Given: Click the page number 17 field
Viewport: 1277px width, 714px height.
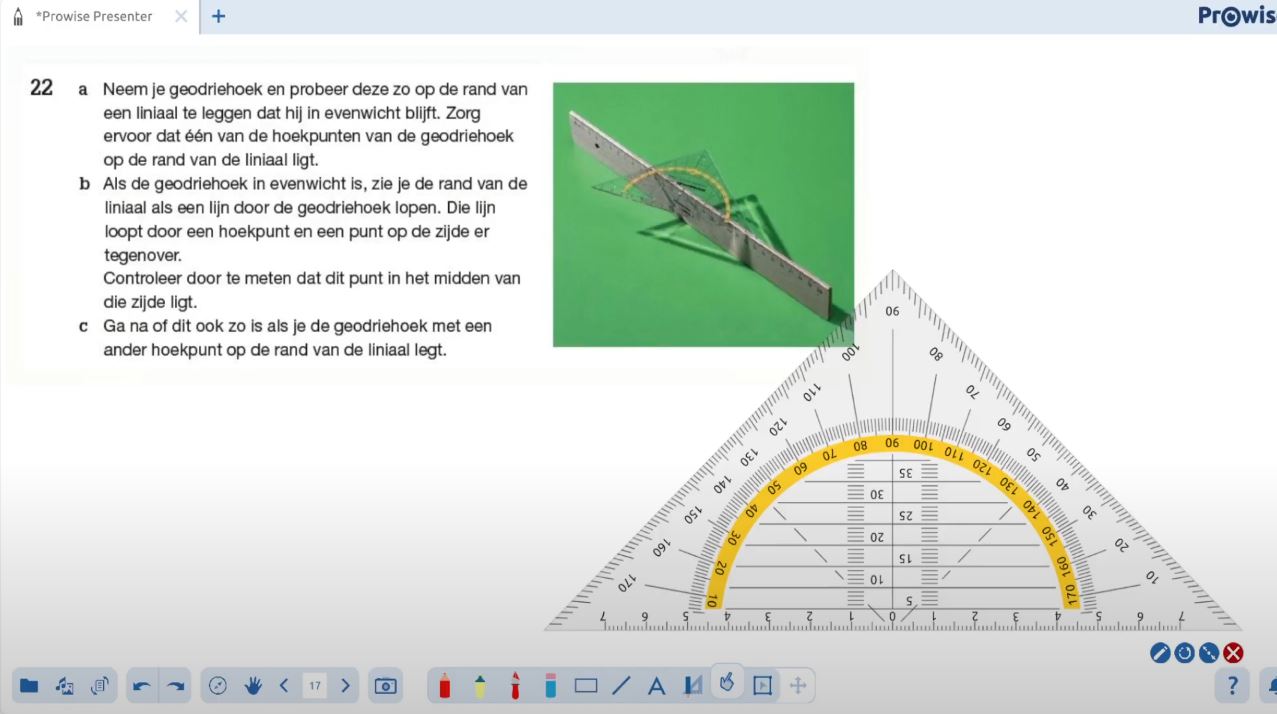Looking at the screenshot, I should 315,686.
